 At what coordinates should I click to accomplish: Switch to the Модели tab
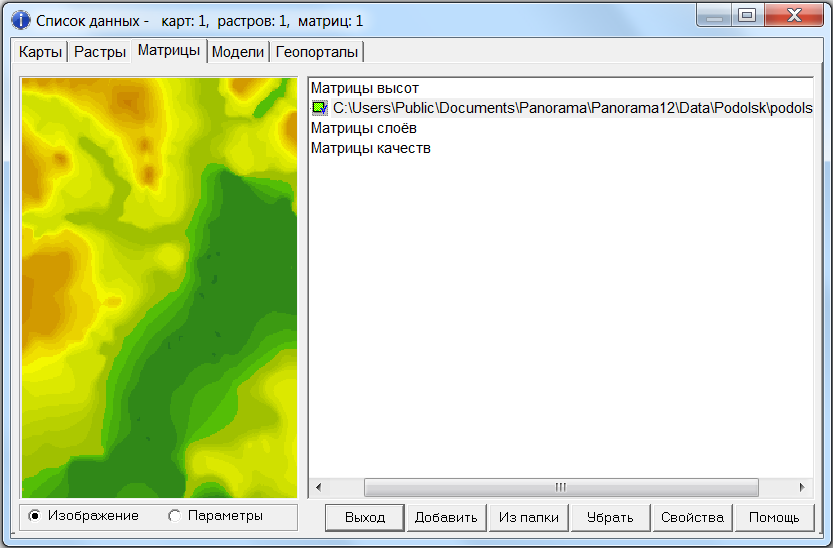click(239, 52)
